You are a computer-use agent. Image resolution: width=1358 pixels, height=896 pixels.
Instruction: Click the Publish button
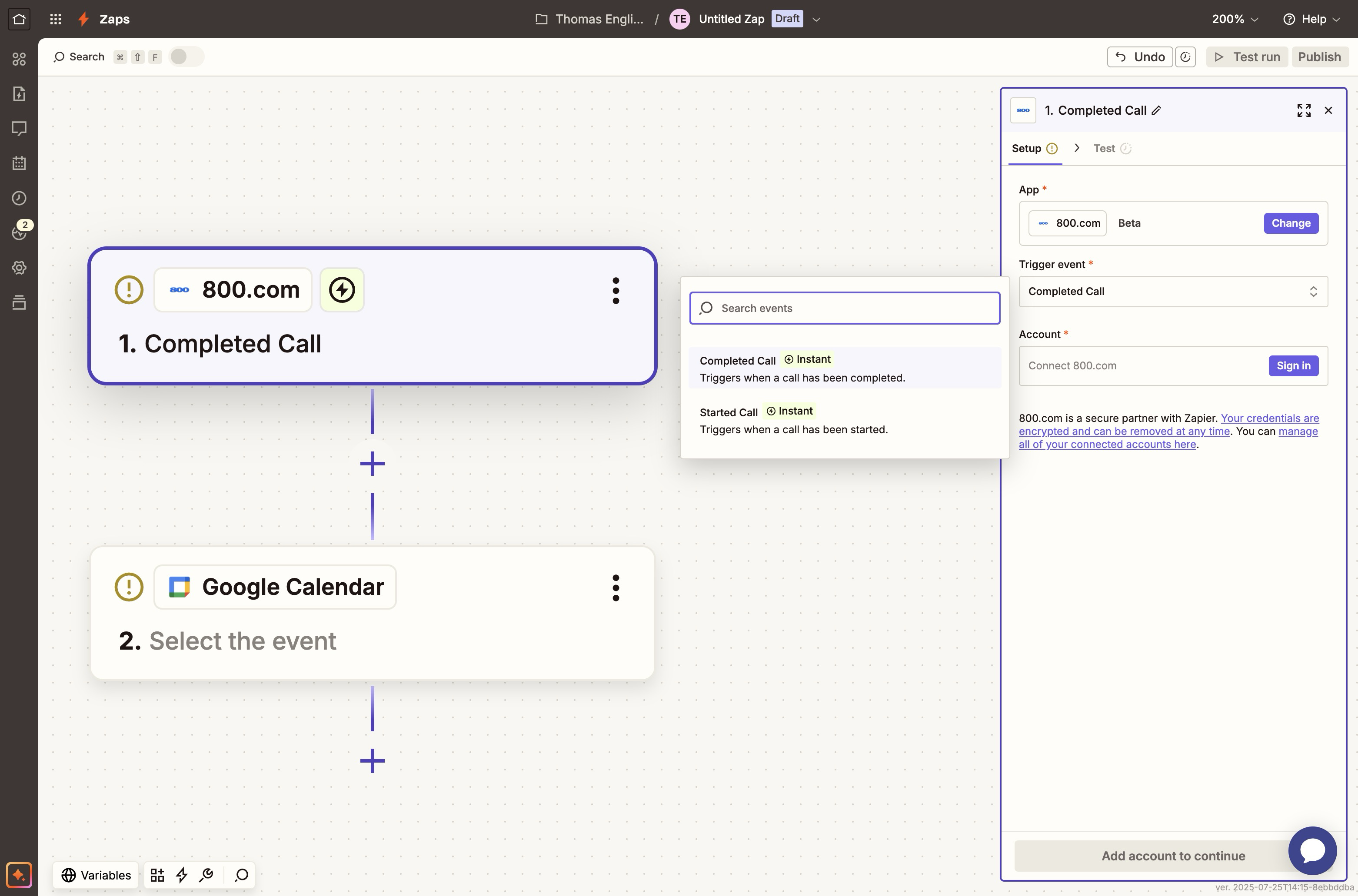1319,56
